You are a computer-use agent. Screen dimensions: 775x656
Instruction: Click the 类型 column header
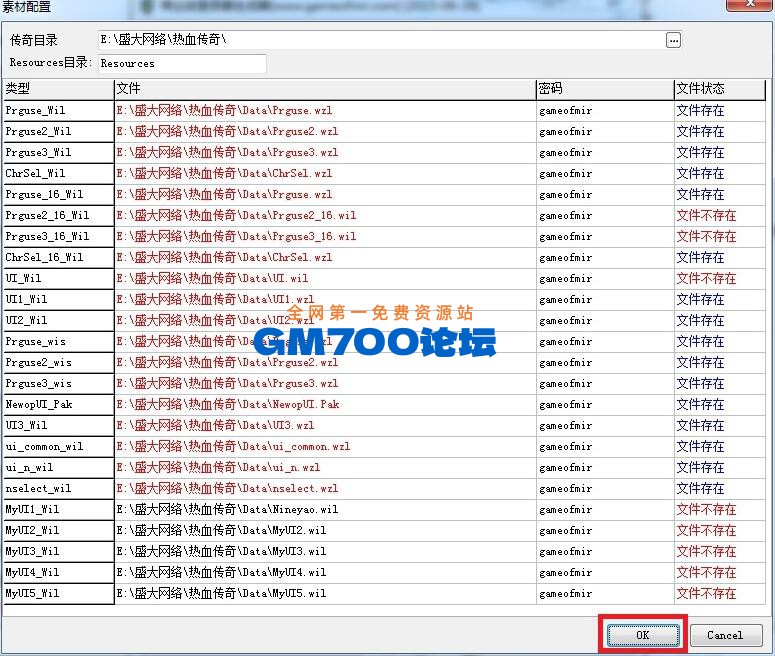pos(58,89)
